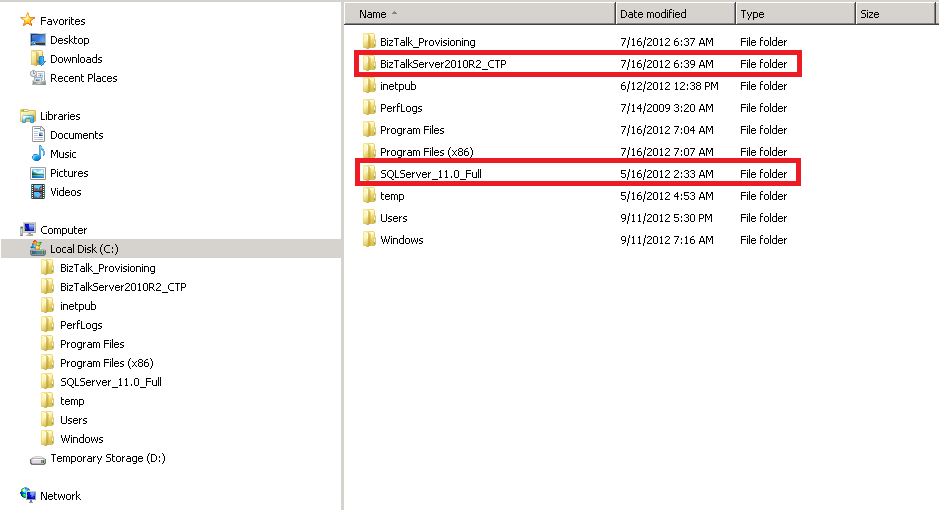Open Music library label

(63, 154)
